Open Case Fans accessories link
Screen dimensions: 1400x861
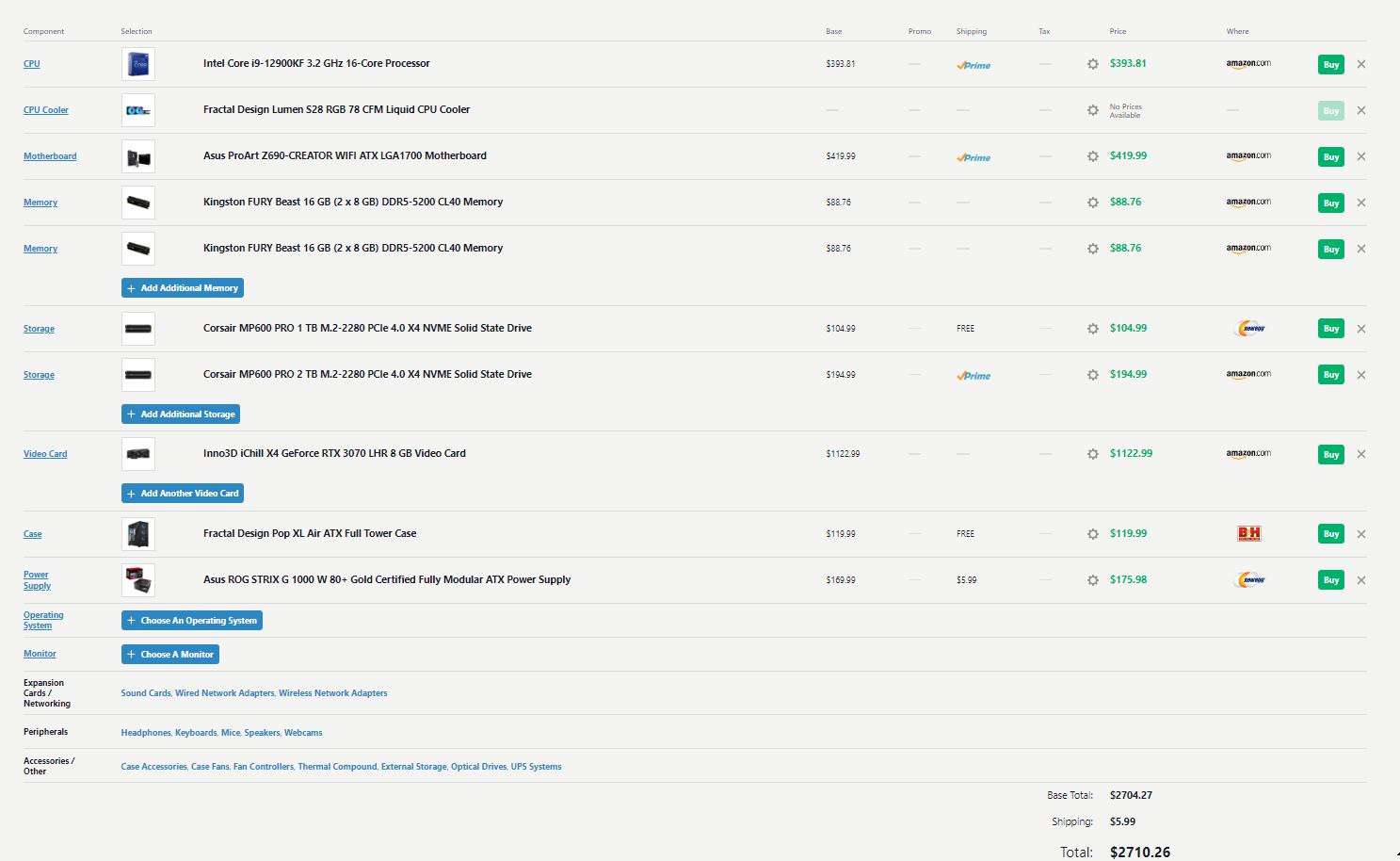210,767
